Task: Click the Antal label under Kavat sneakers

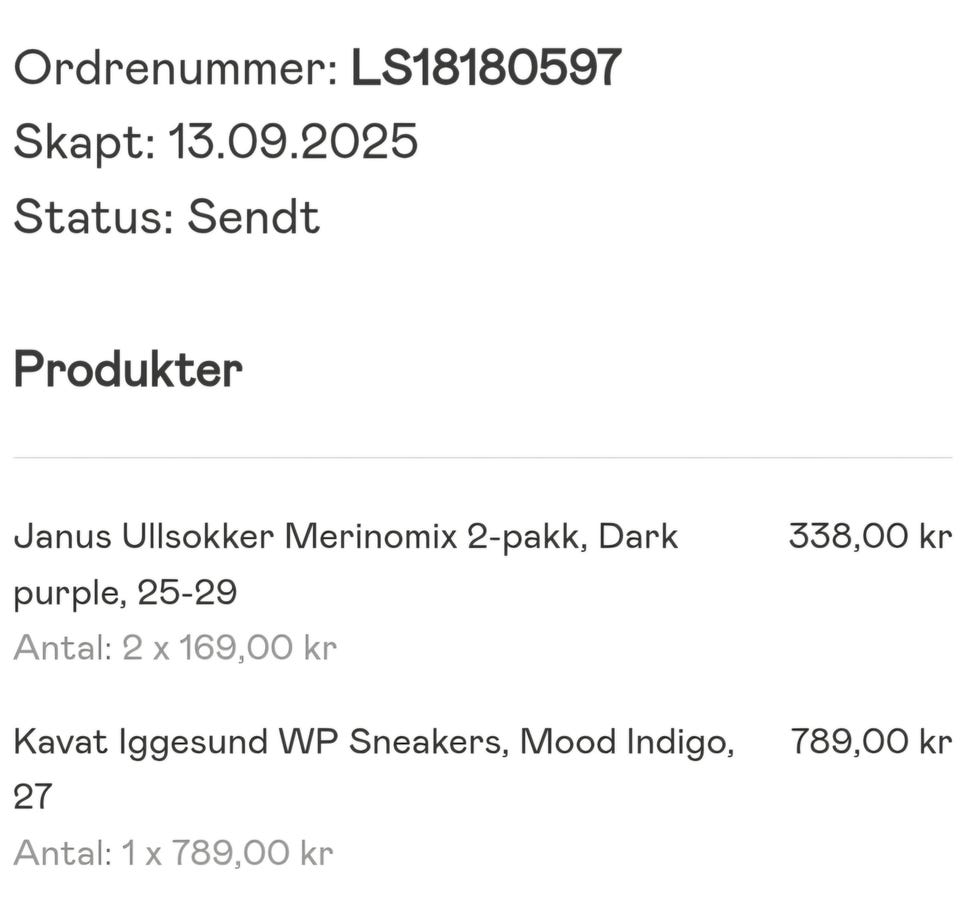Action: 62,853
